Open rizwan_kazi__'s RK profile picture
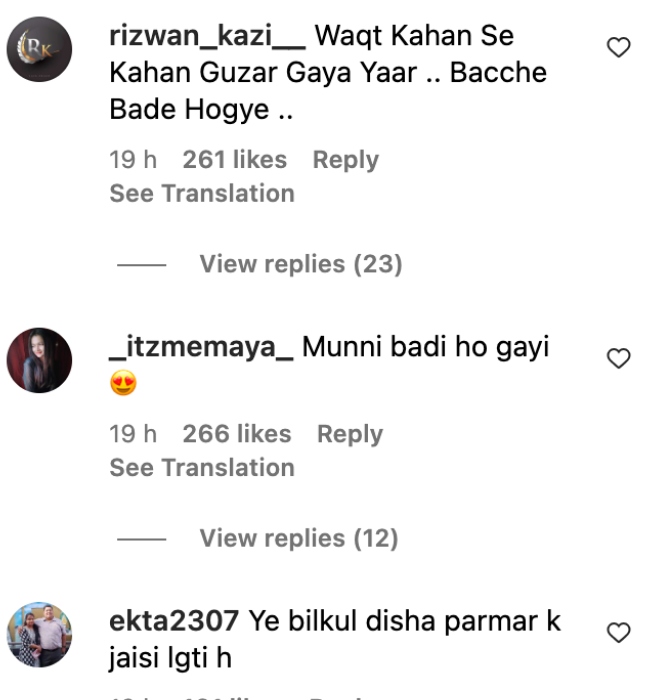 click(39, 49)
